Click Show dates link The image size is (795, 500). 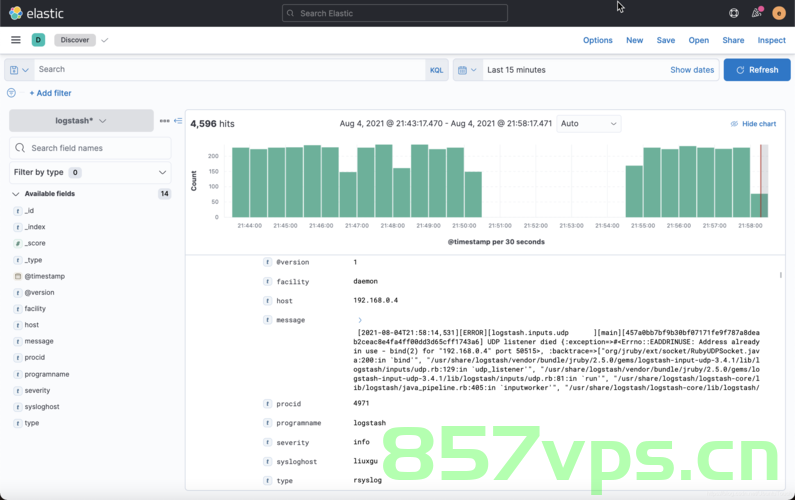pyautogui.click(x=692, y=70)
